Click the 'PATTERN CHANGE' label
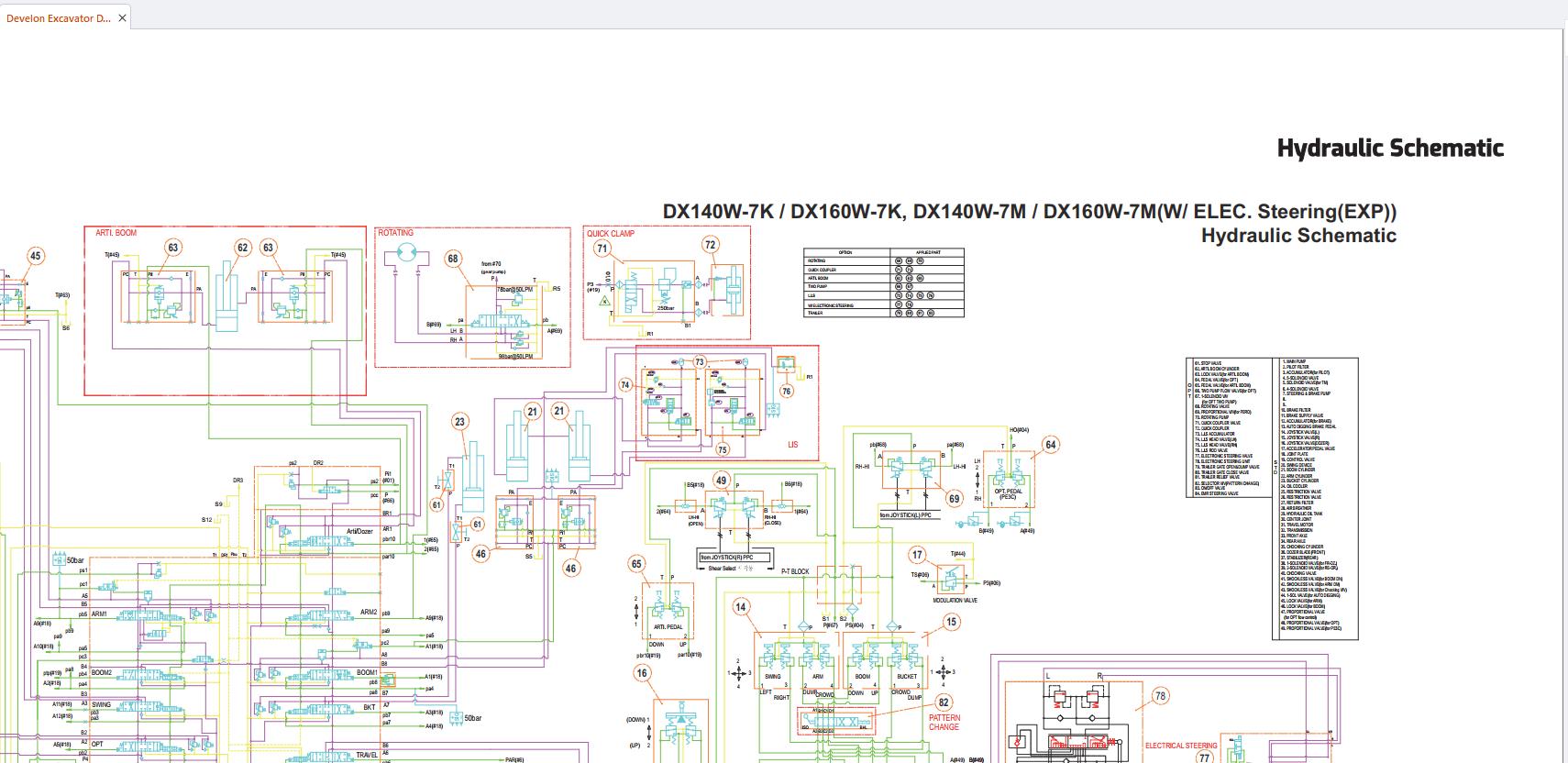This screenshot has width=1568, height=763. 944,723
